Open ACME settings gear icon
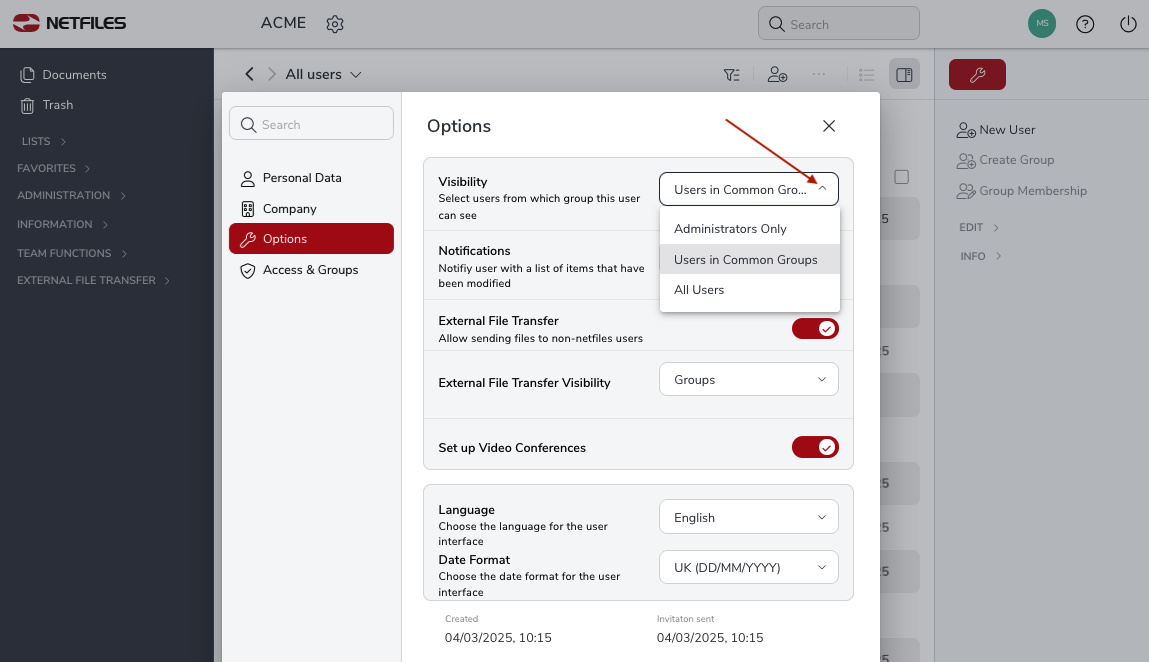 (x=335, y=24)
